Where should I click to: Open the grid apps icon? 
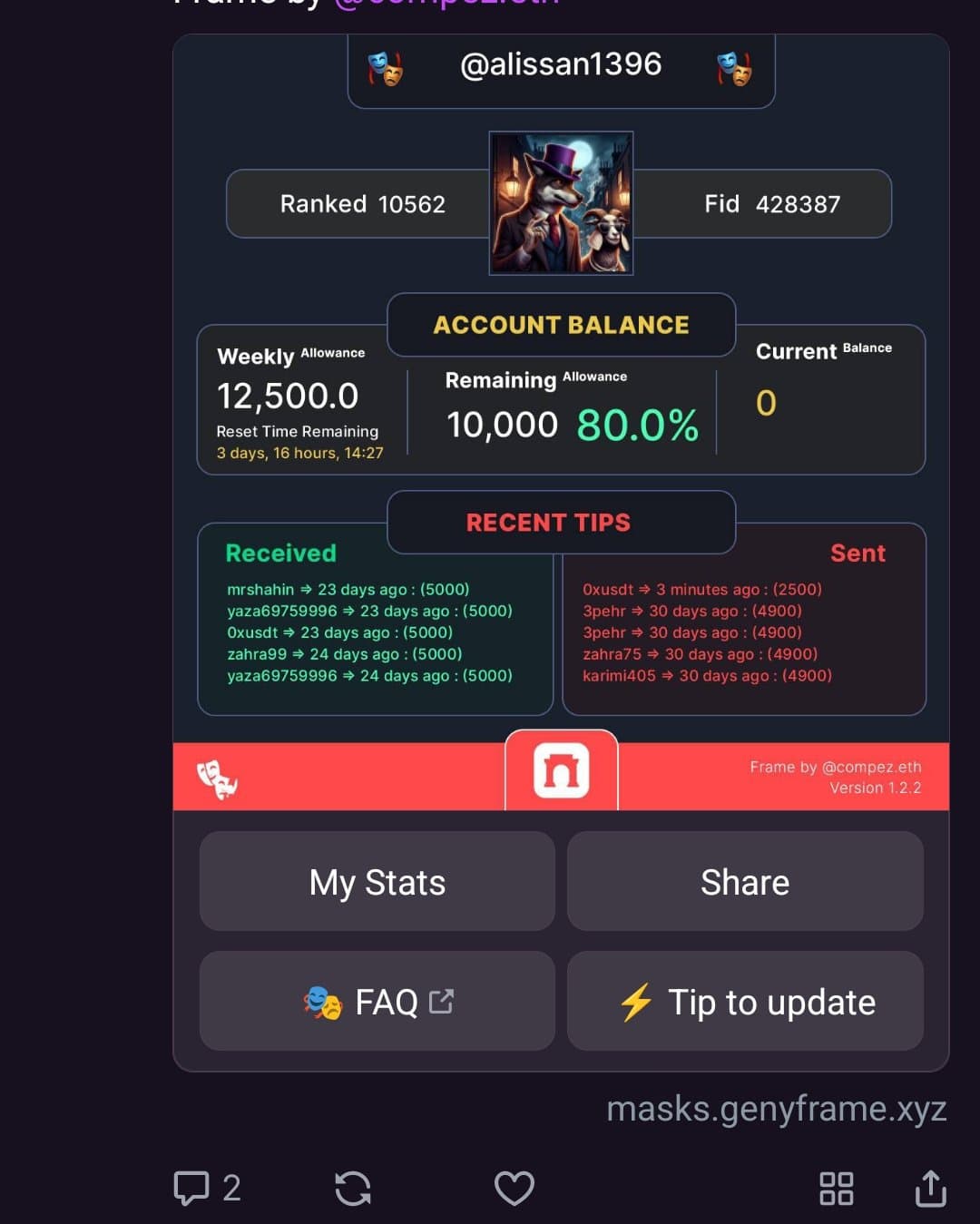tap(836, 1188)
